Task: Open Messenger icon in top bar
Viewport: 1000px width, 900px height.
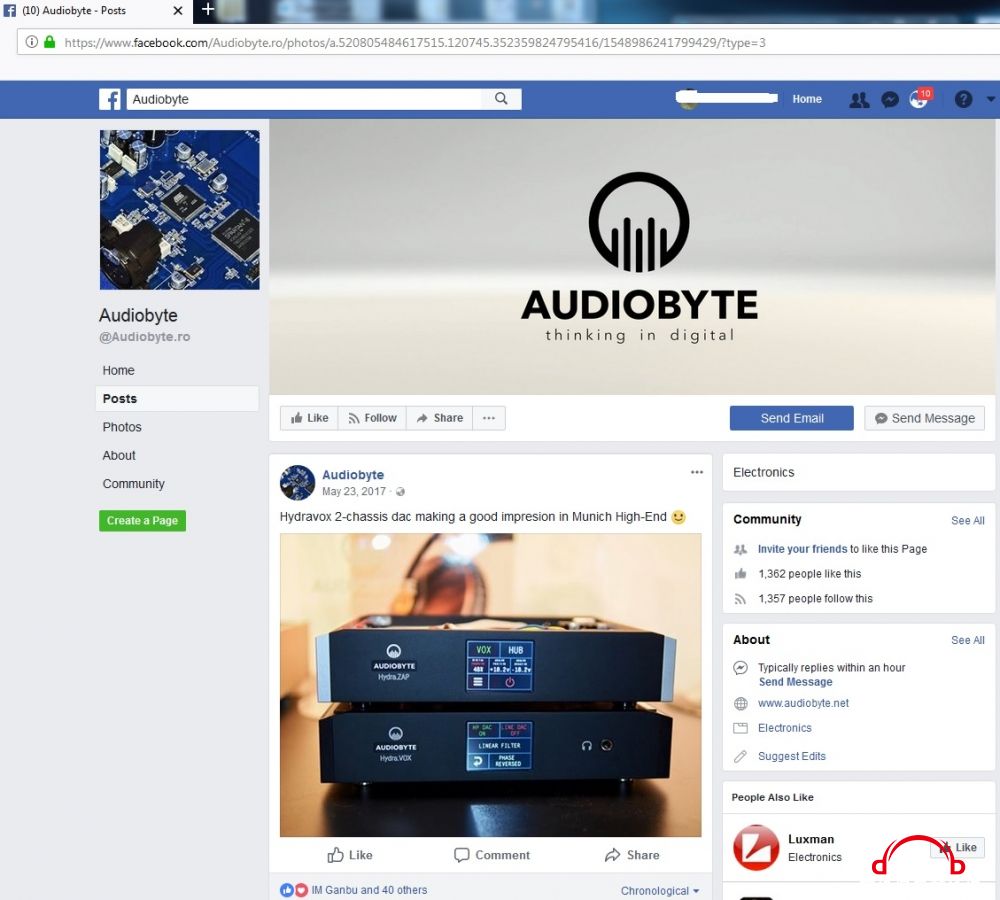Action: (890, 100)
